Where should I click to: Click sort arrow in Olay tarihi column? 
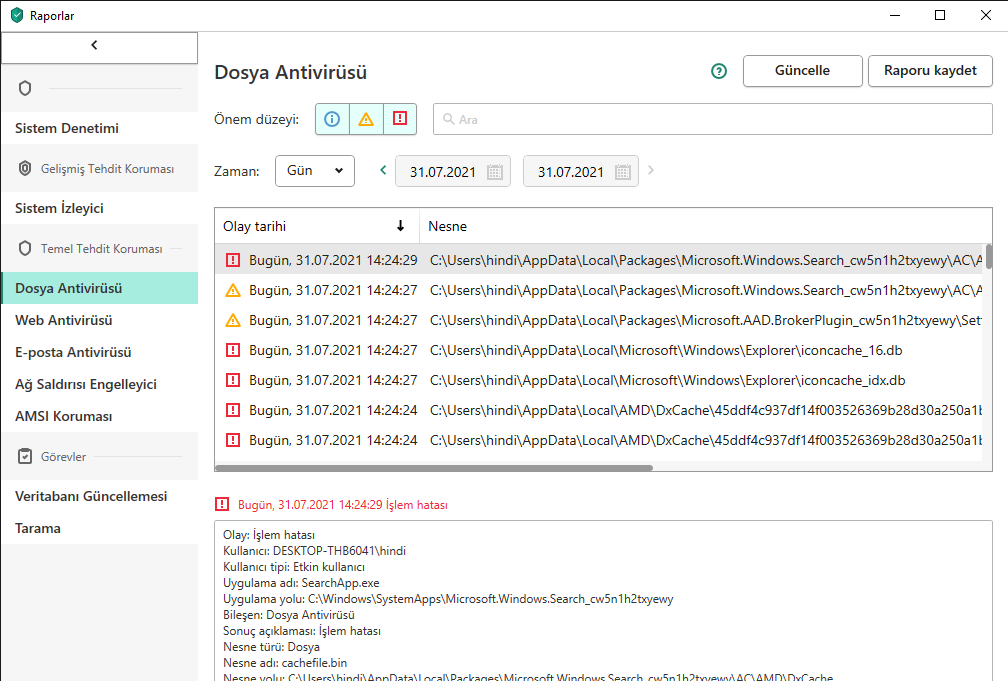(401, 226)
